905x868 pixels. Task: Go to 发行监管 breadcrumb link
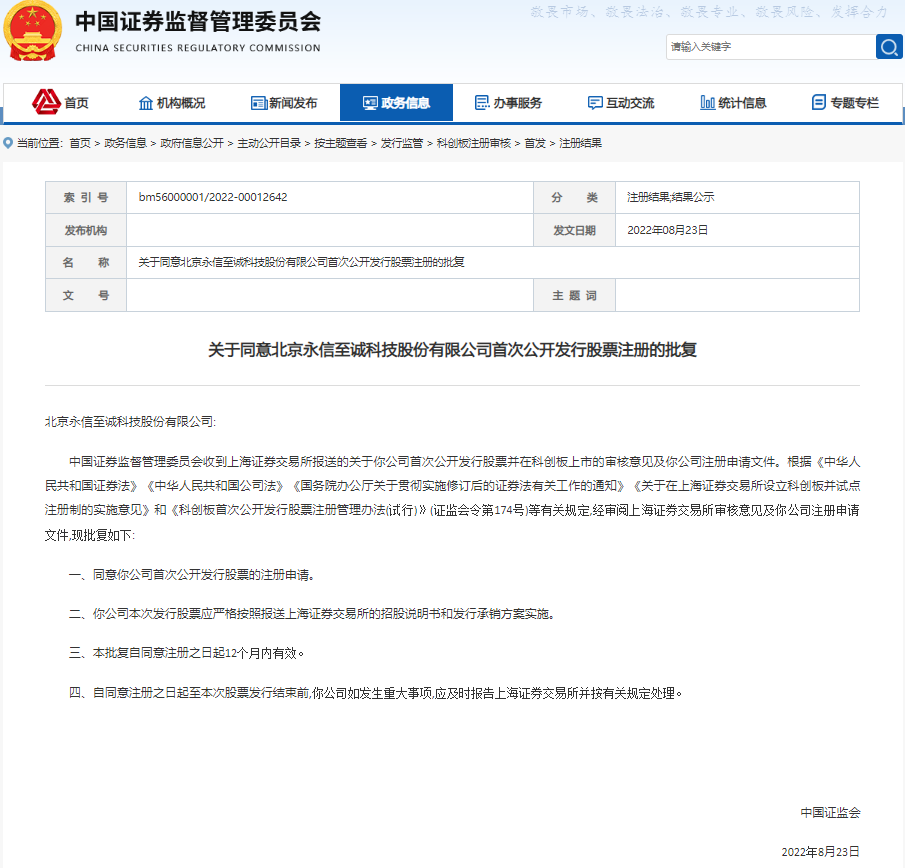402,143
